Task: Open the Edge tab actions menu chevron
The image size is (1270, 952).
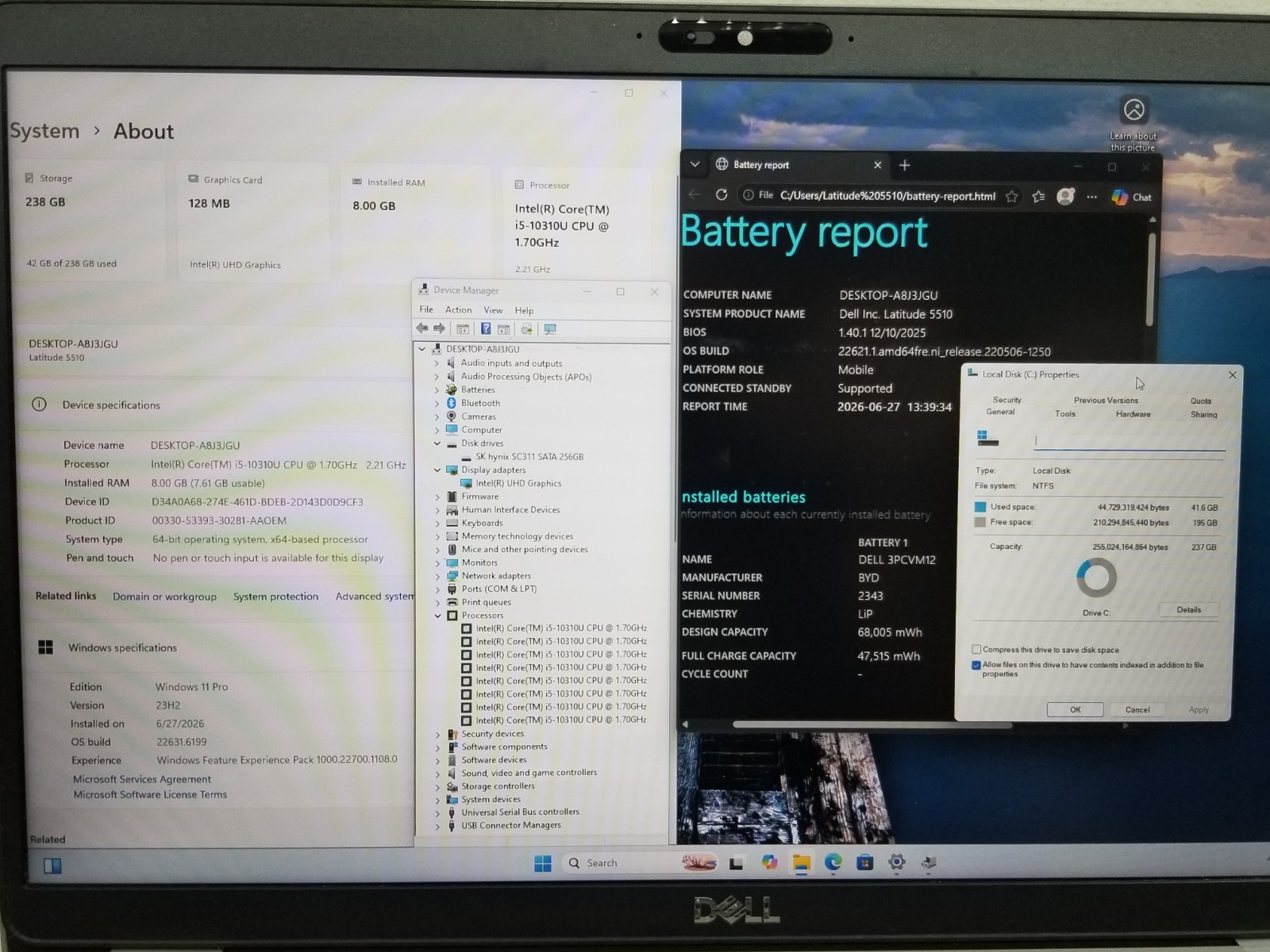Action: tap(695, 164)
